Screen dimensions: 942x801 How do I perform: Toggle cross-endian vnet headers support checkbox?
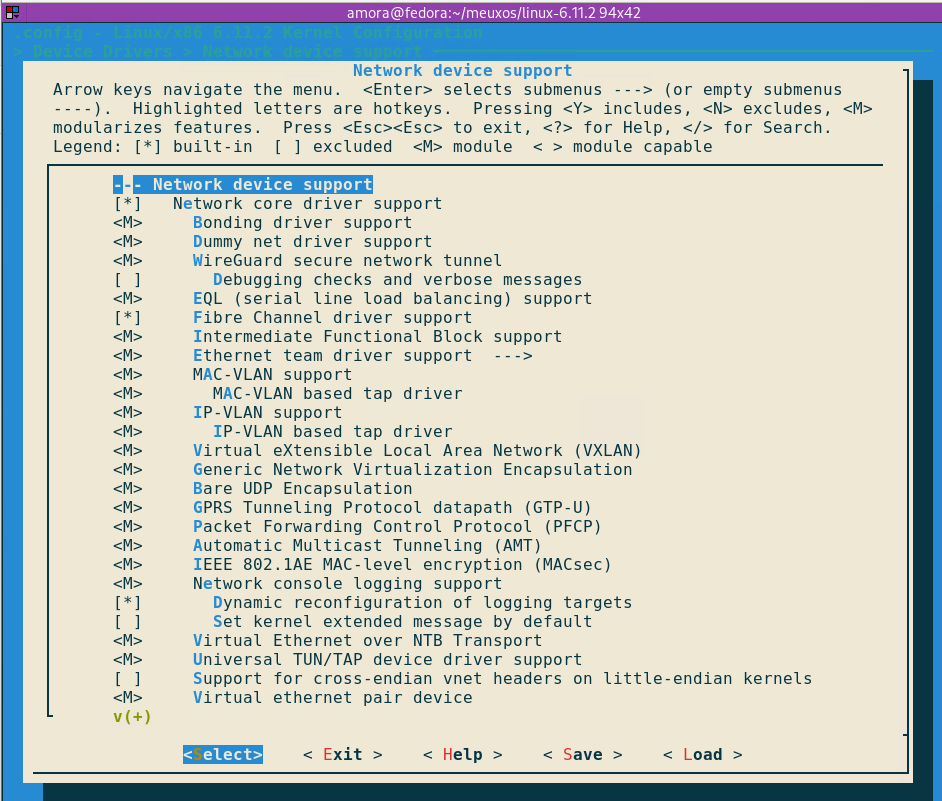pos(127,679)
